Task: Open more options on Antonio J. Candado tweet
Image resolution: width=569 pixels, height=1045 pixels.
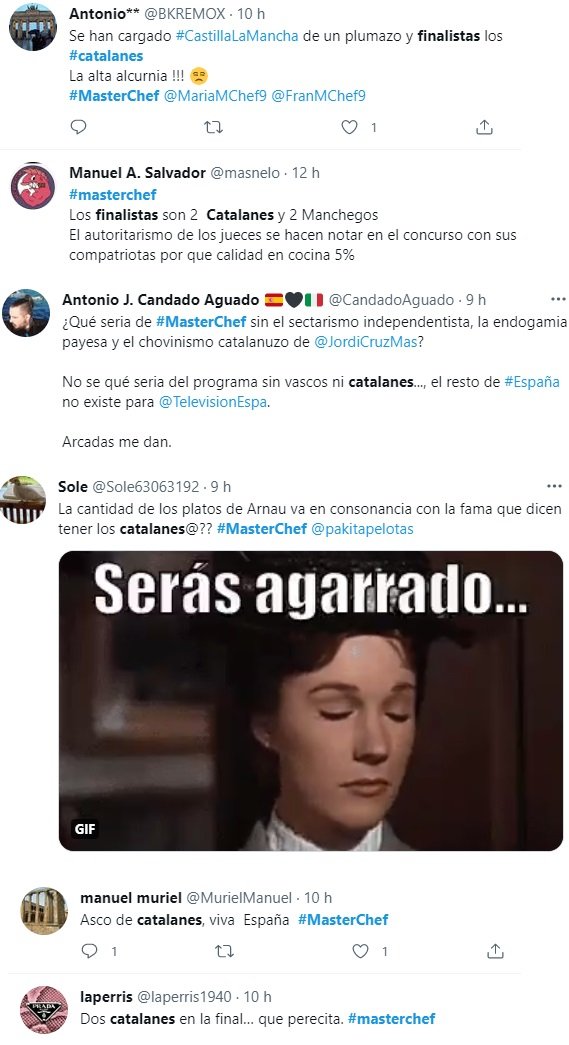Action: coord(557,299)
